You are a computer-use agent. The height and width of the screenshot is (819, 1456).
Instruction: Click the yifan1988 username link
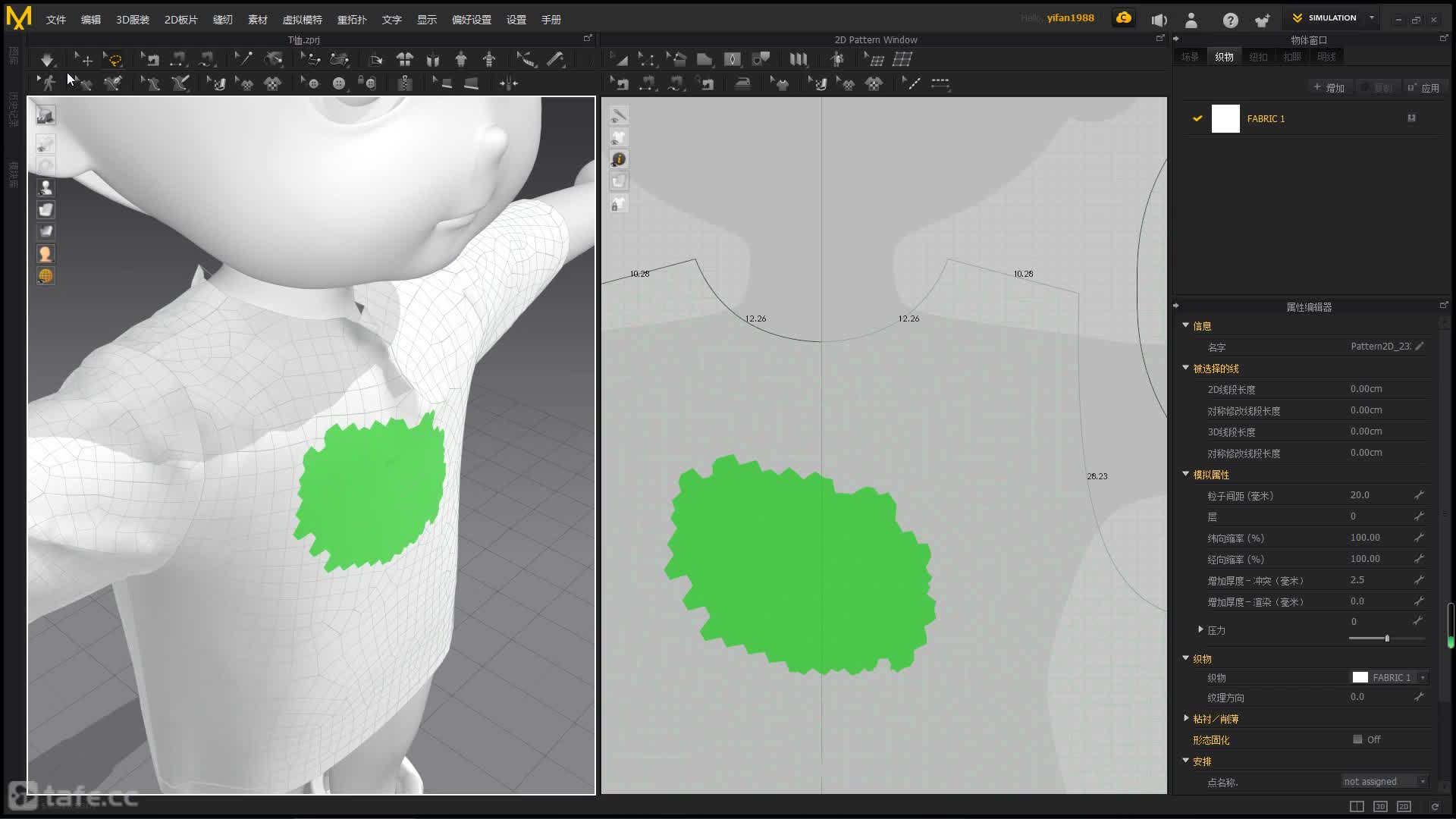tap(1070, 18)
